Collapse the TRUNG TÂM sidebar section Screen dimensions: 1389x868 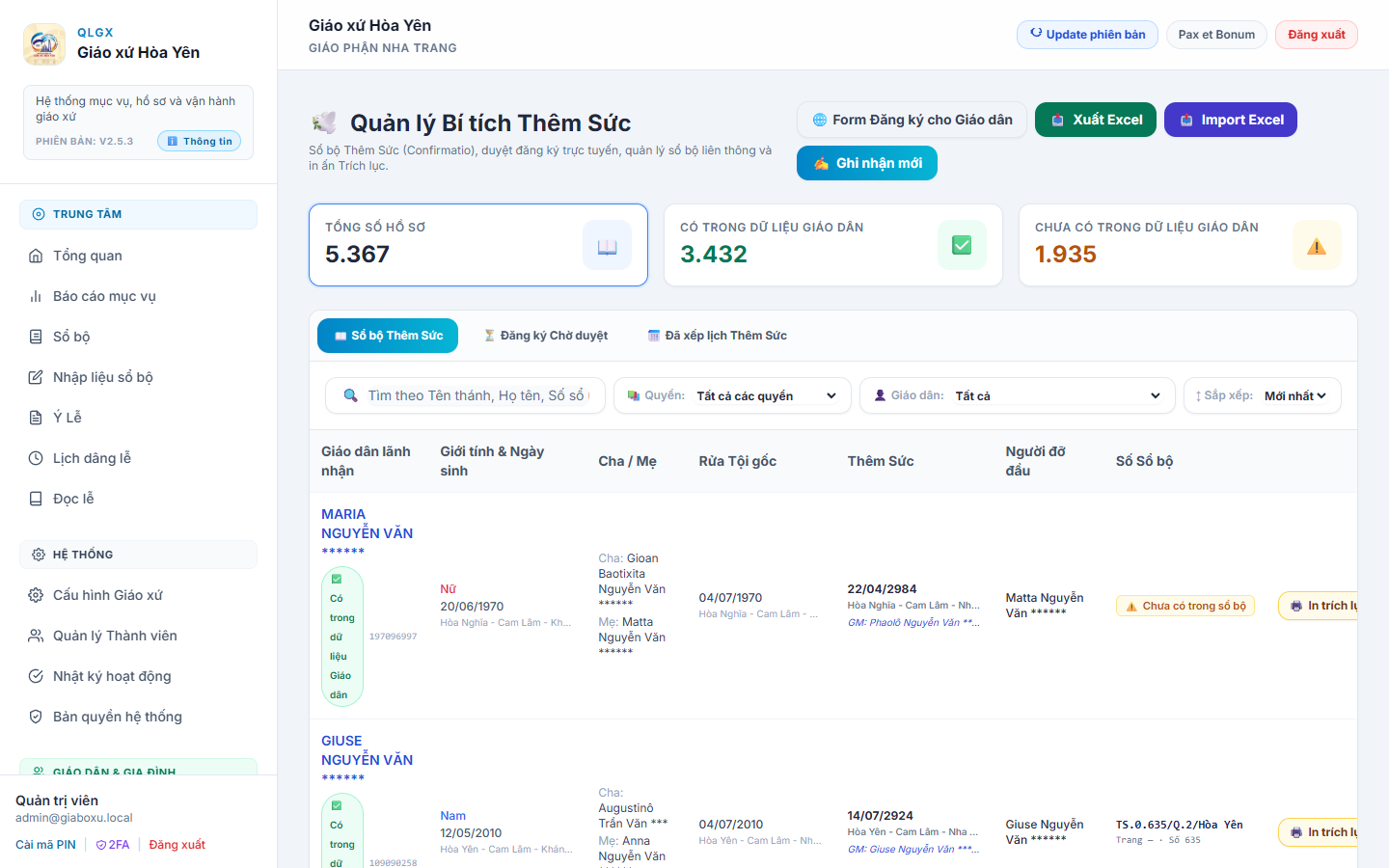tap(138, 214)
